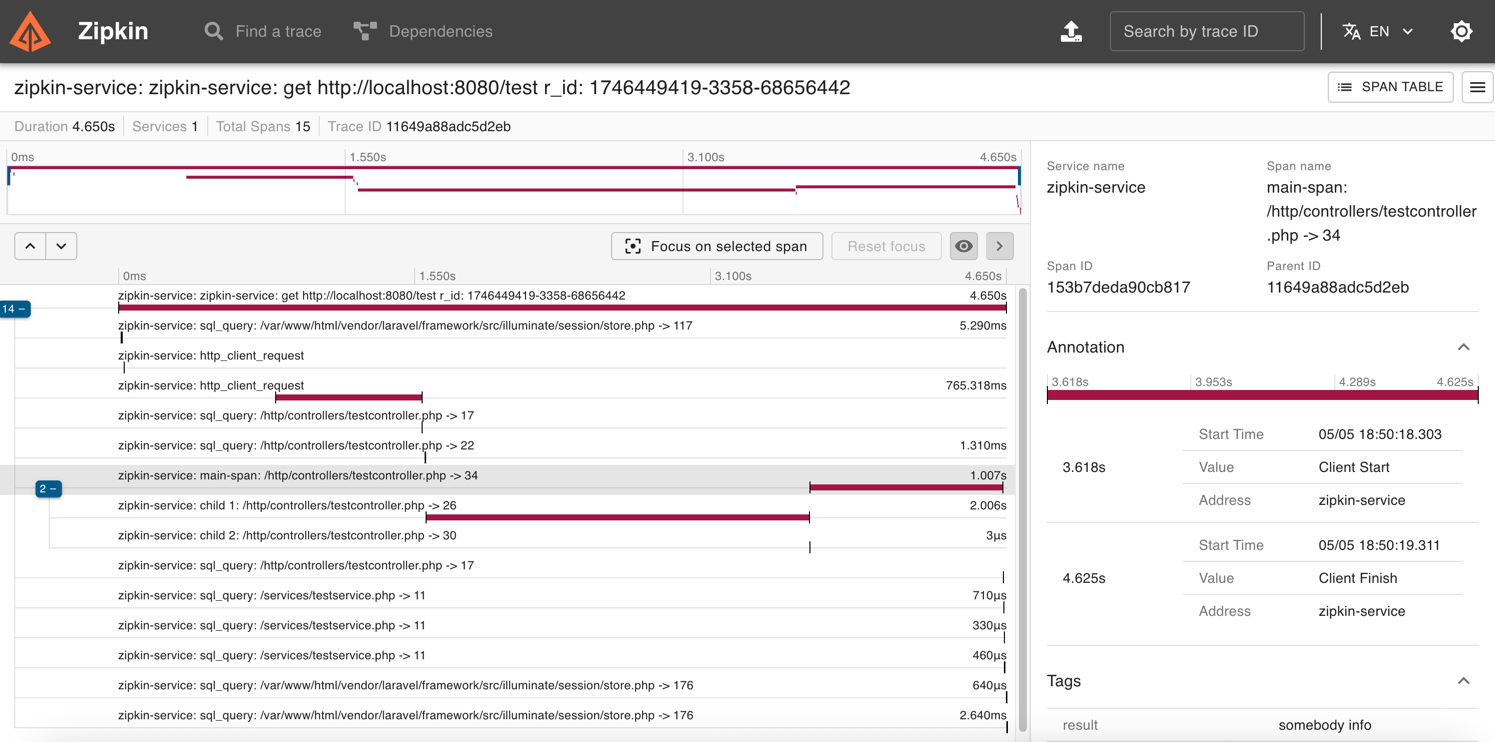Collapse the root span tree toggle labeled 14
Image resolution: width=1495 pixels, height=742 pixels.
click(x=15, y=309)
